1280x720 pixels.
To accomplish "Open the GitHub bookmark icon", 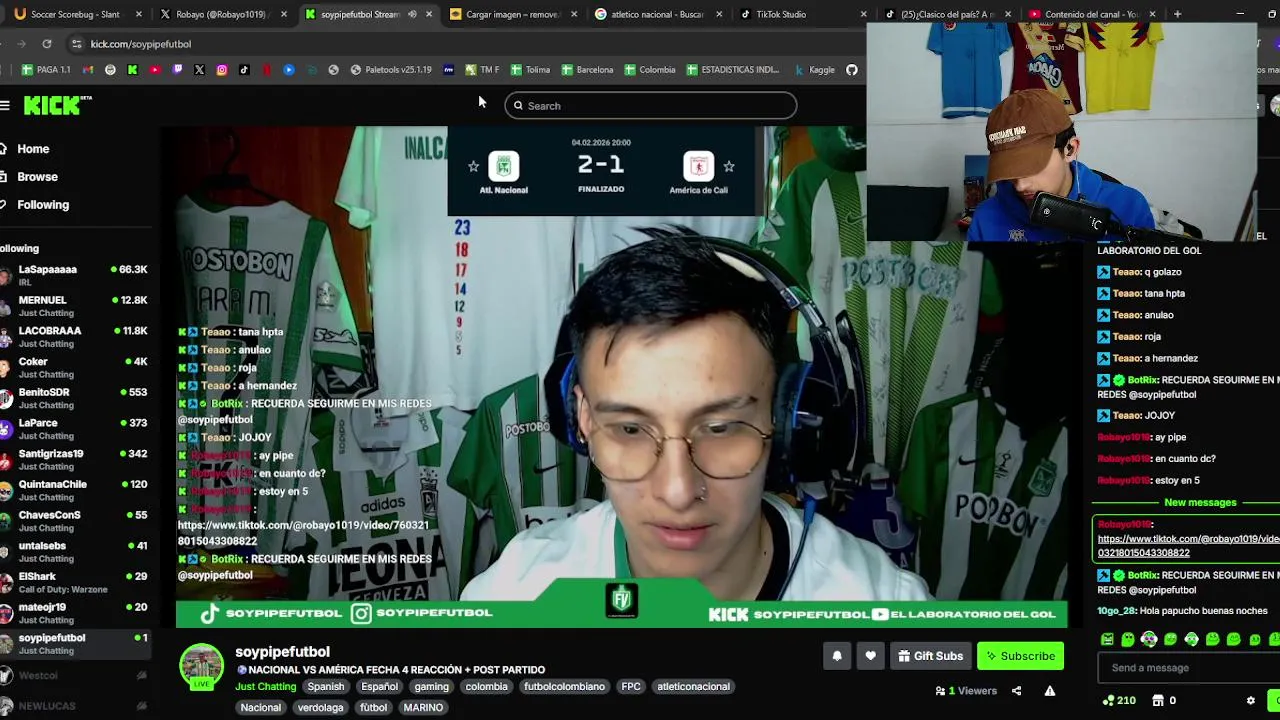I will (852, 70).
